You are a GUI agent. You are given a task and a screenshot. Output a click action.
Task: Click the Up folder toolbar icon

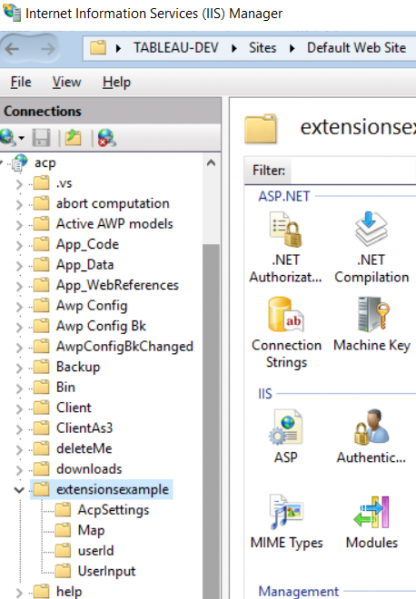coord(73,138)
